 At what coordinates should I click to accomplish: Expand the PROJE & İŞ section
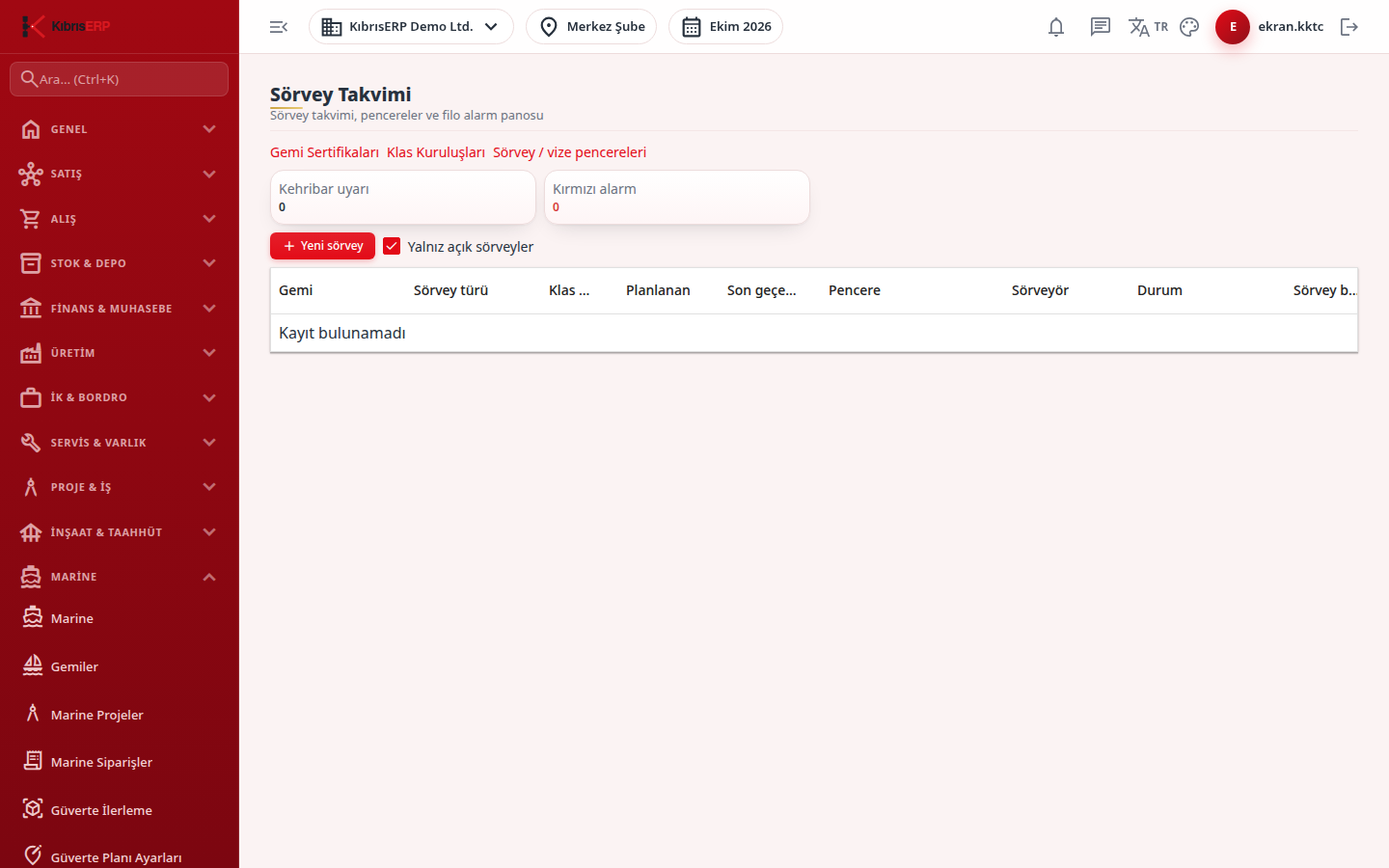click(120, 487)
